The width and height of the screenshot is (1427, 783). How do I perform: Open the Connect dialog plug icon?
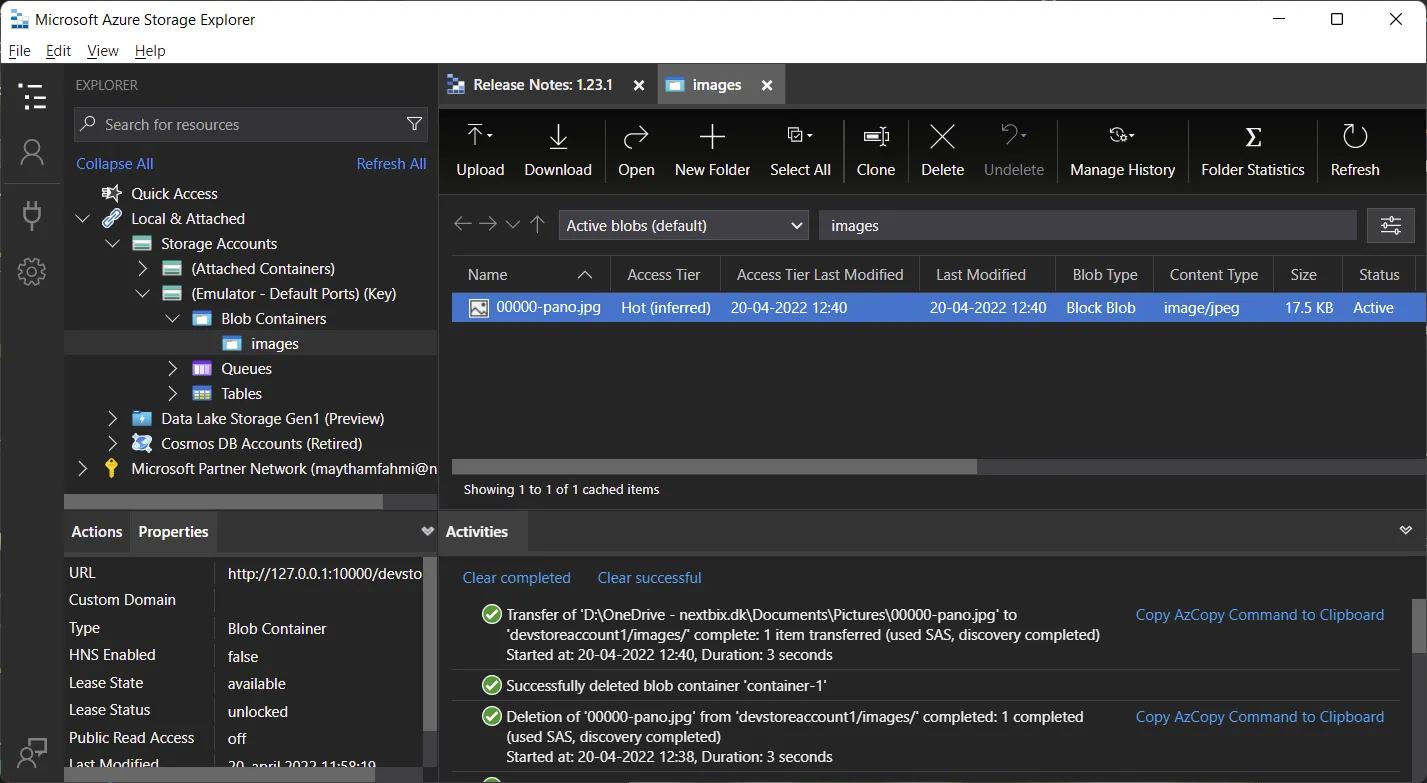coord(32,213)
